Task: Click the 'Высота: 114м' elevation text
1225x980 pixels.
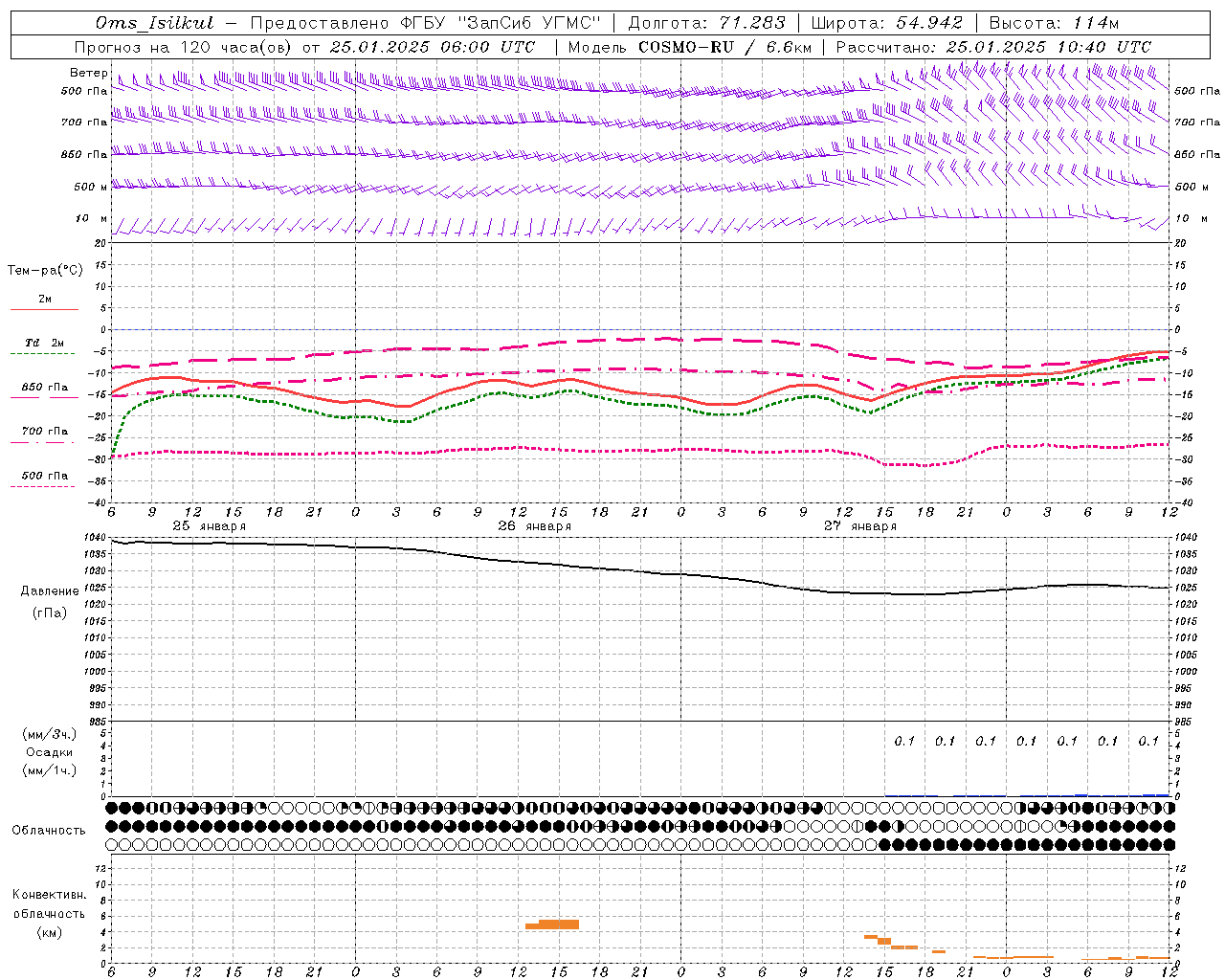Action: (1054, 23)
